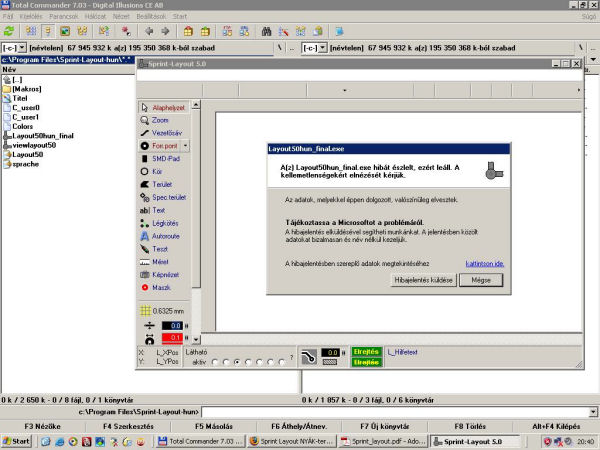Viewport: 600px width, 450px height.
Task: Open the Kijelölés menu
Action: (x=31, y=16)
